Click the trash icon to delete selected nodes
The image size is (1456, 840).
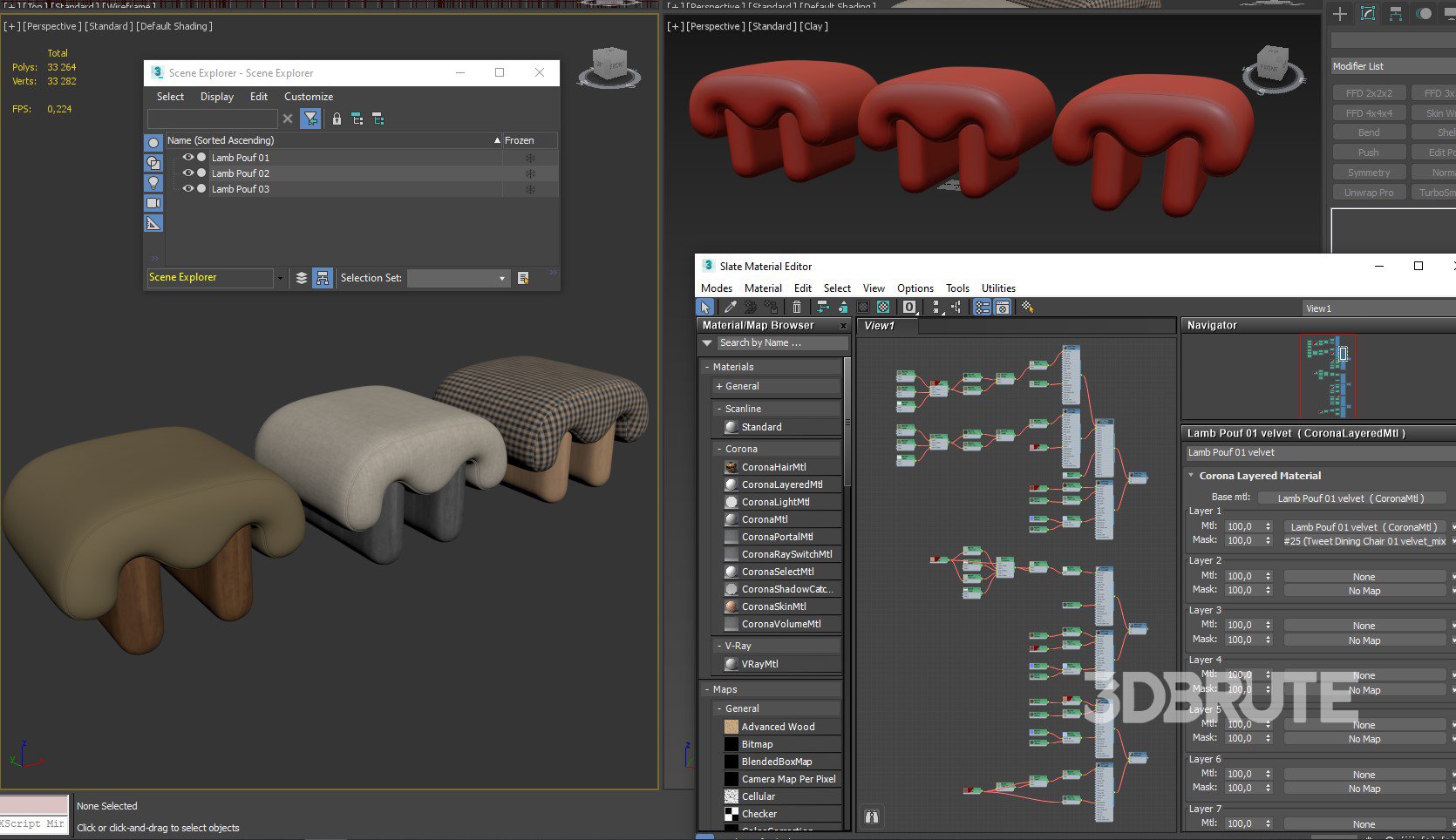point(797,308)
